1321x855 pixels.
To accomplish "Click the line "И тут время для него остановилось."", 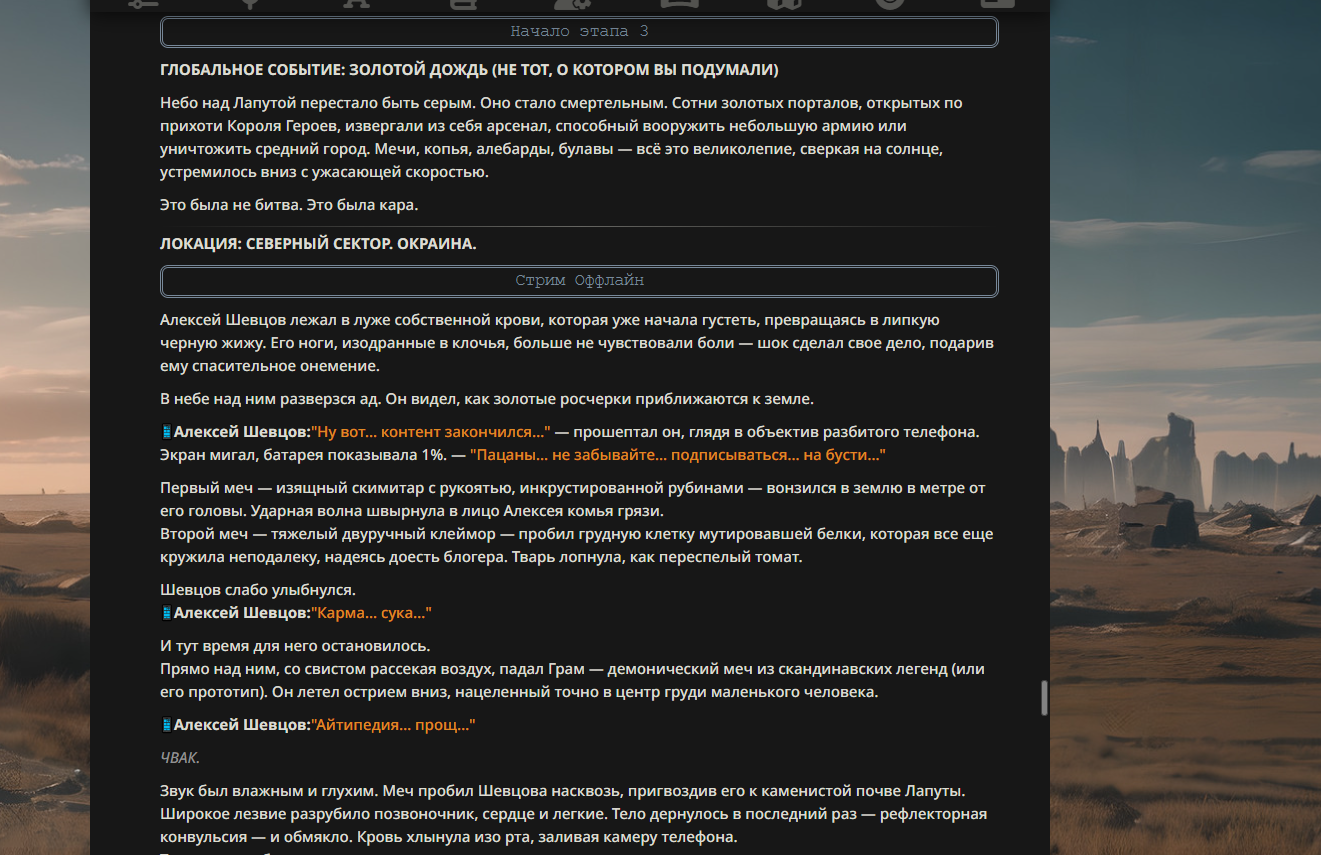I will pyautogui.click(x=295, y=646).
